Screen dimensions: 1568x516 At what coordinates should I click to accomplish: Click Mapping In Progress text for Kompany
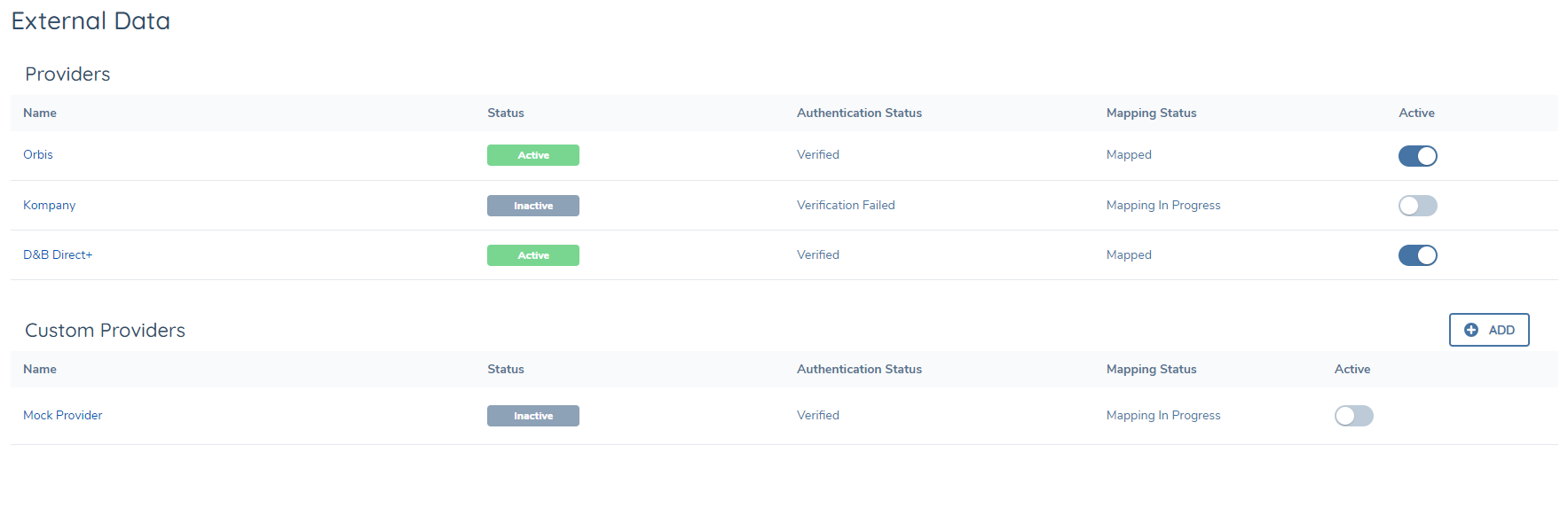(x=1163, y=205)
